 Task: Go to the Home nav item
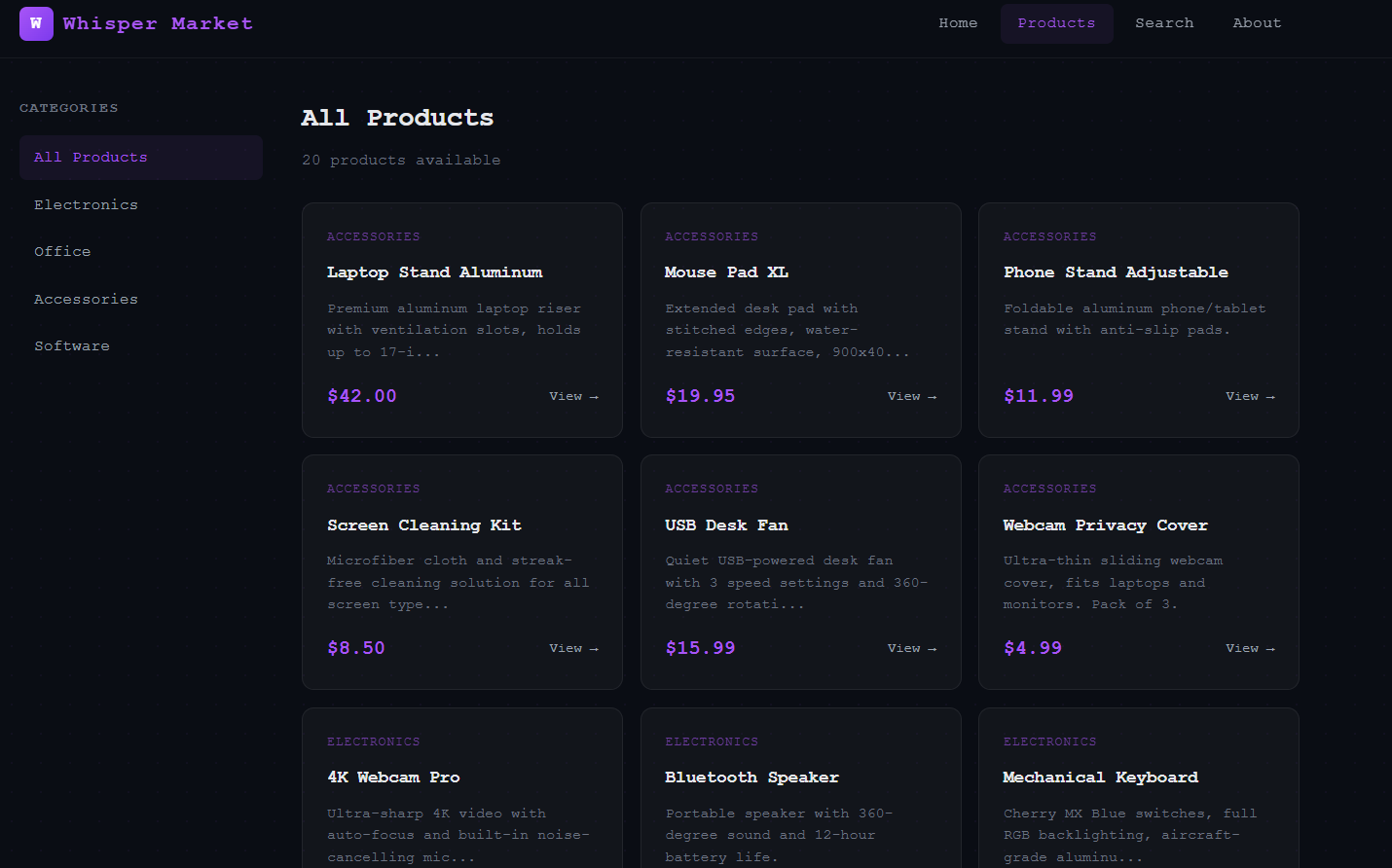point(958,23)
